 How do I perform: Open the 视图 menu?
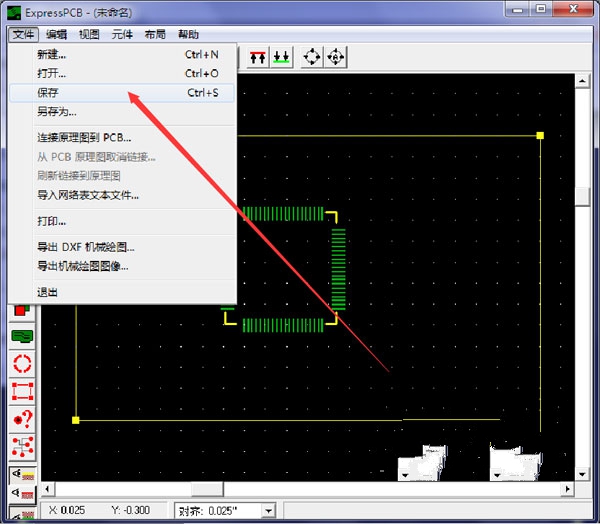point(89,34)
